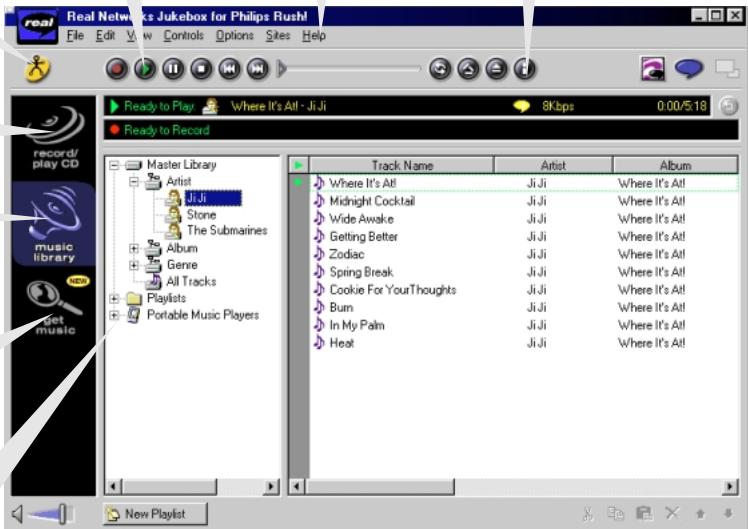Viewport: 748px width, 529px height.
Task: Select the artist Stone in the tree
Action: coord(201,215)
